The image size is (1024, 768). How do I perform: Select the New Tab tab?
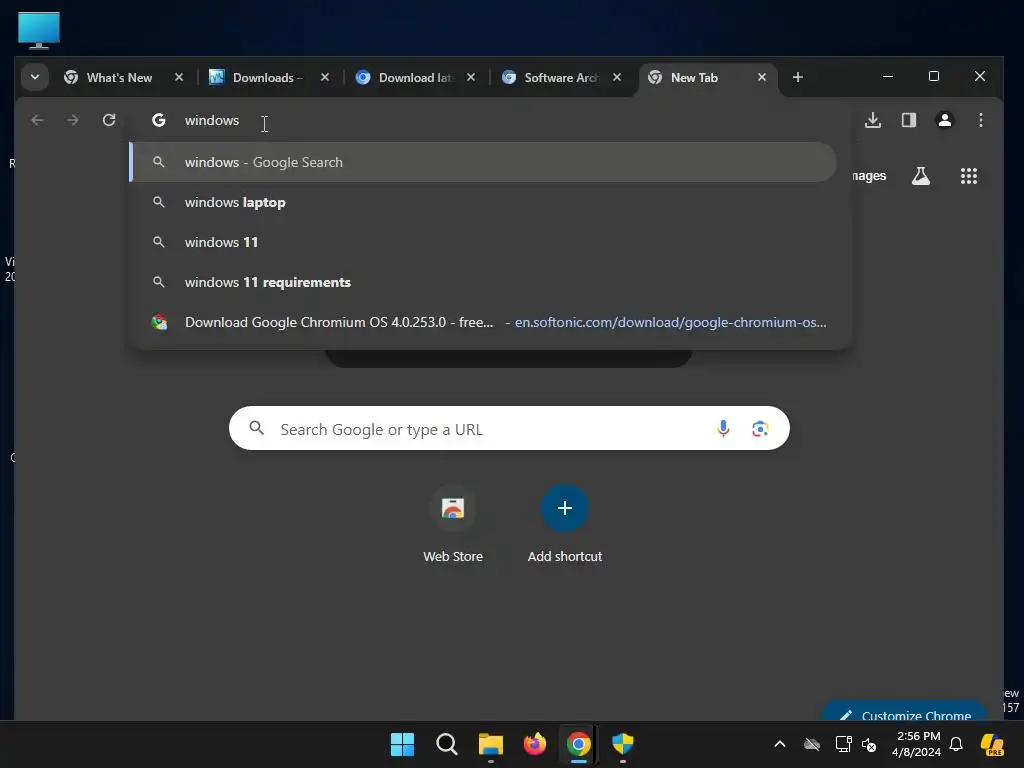click(x=708, y=77)
